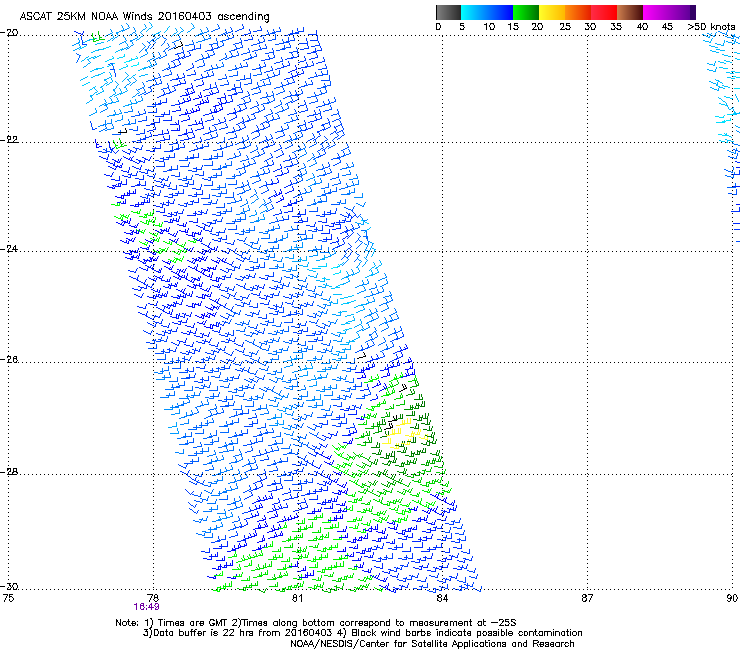Click the -26 latitude axis label
The image size is (740, 650).
click(10, 360)
